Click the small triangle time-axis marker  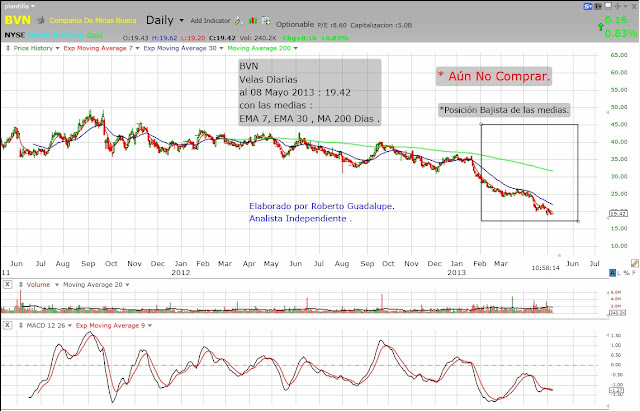559,255
